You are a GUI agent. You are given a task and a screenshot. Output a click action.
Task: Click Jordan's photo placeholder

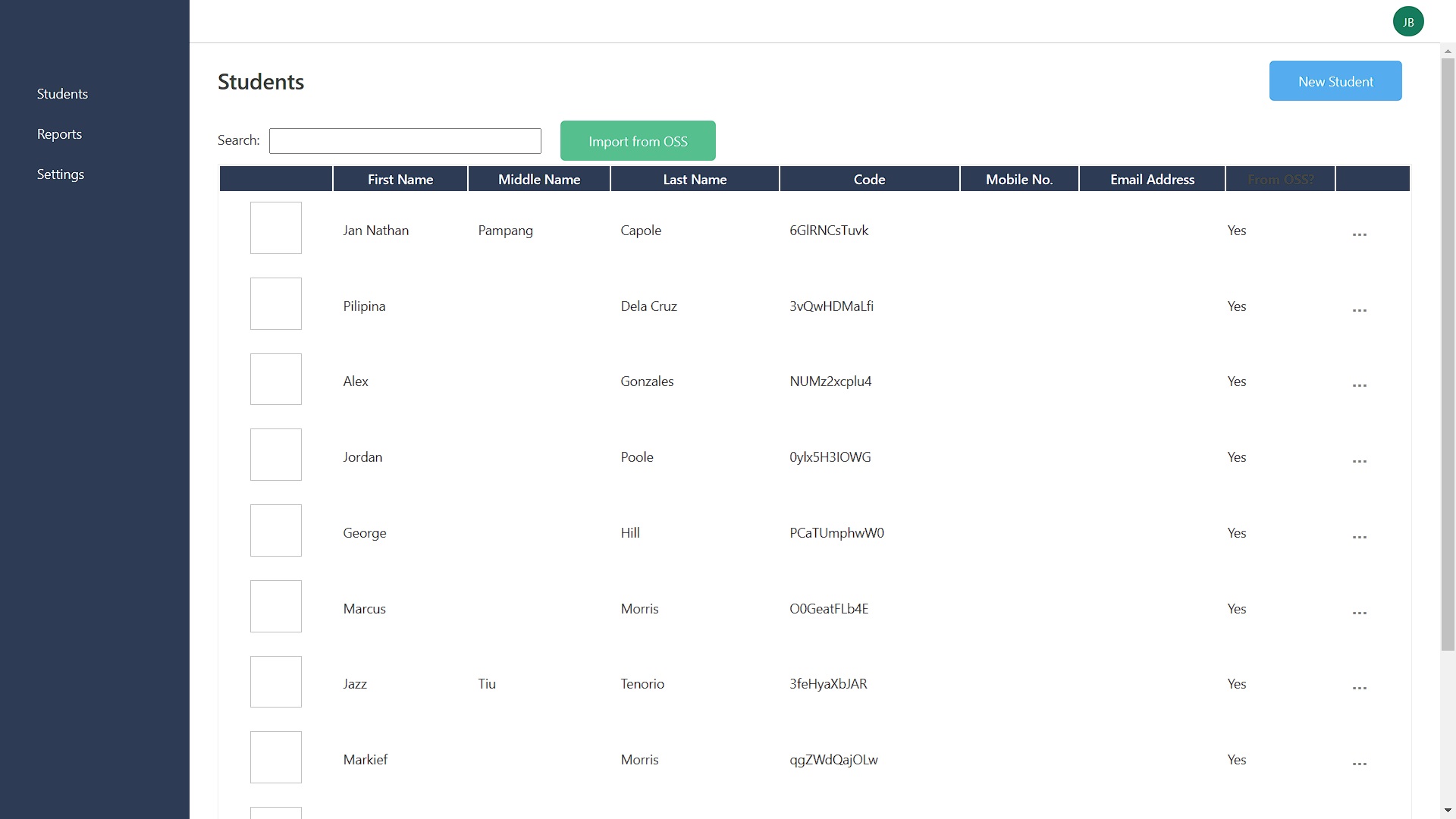(276, 455)
